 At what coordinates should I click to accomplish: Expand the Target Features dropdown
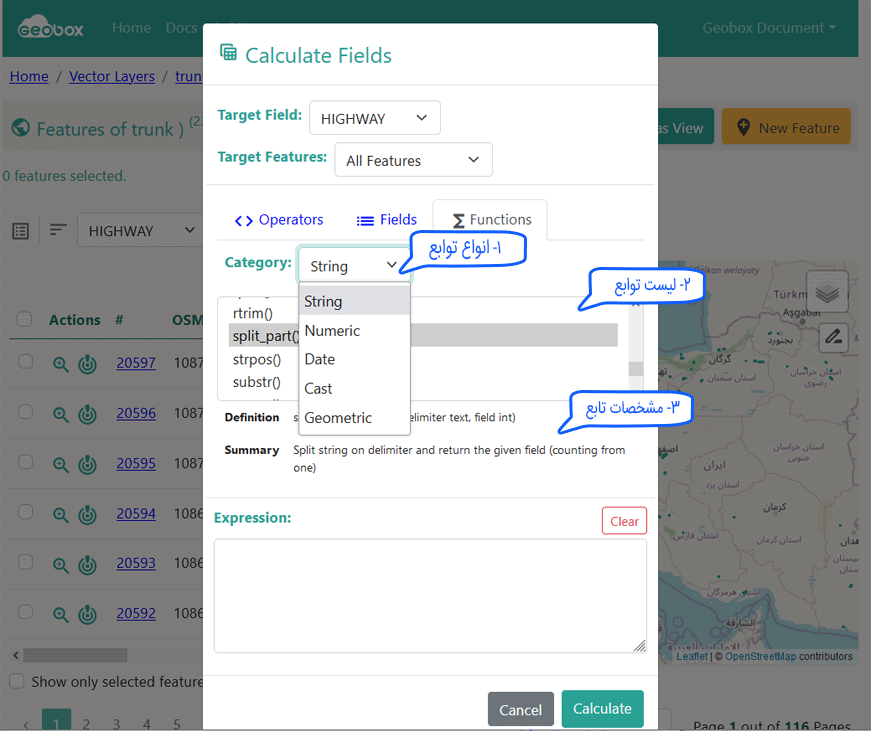tap(412, 160)
